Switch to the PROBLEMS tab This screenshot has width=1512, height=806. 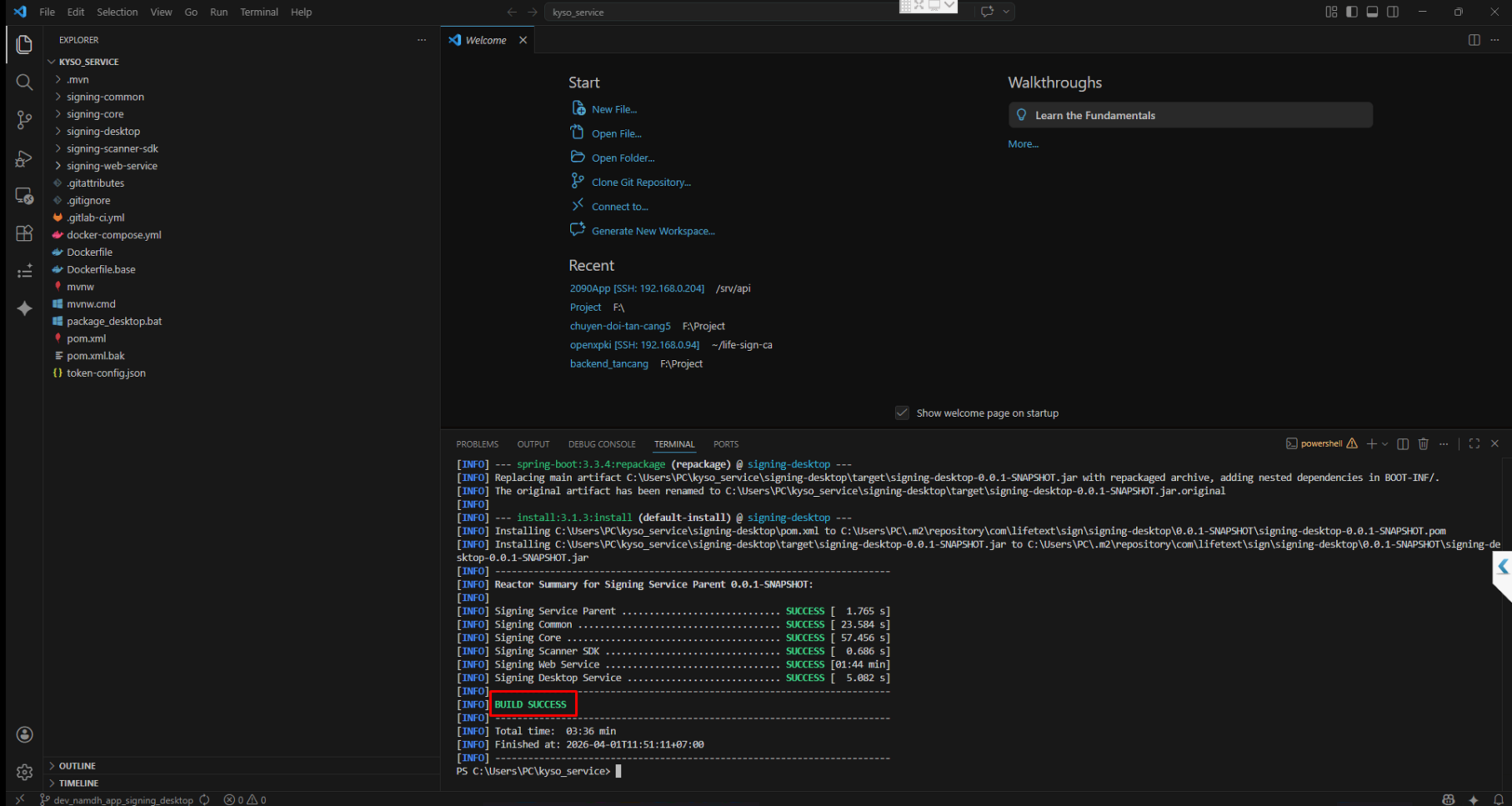(x=477, y=444)
